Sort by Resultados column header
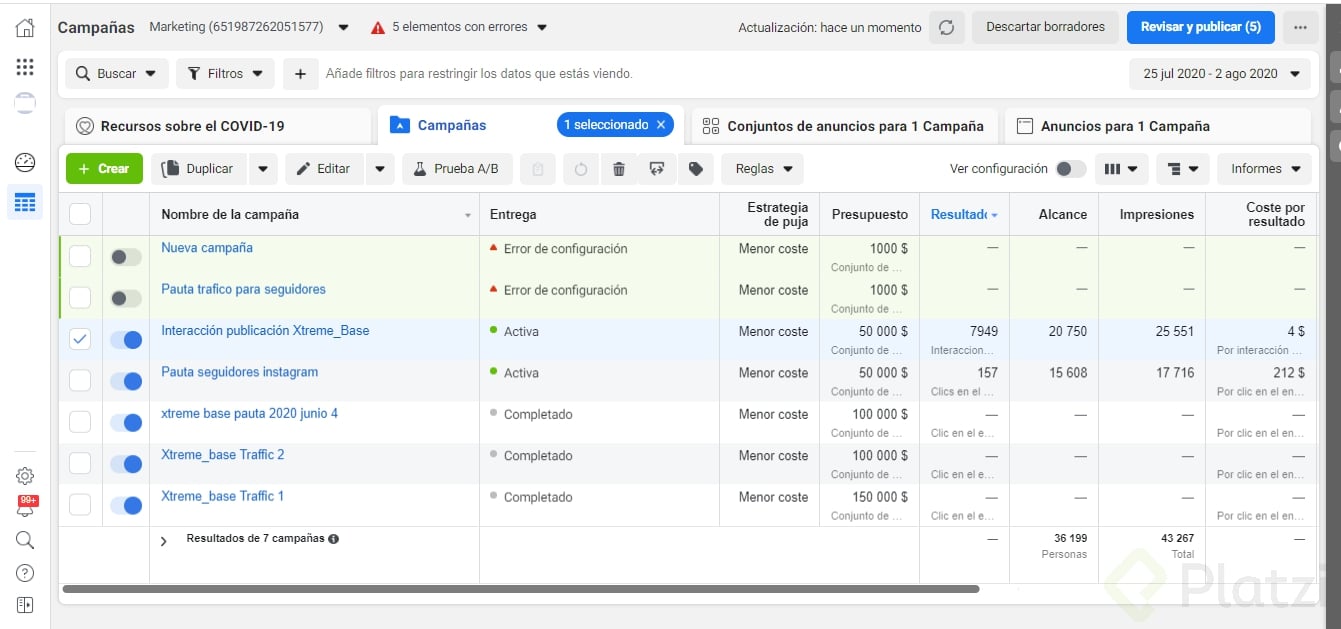This screenshot has height=629, width=1341. (963, 214)
